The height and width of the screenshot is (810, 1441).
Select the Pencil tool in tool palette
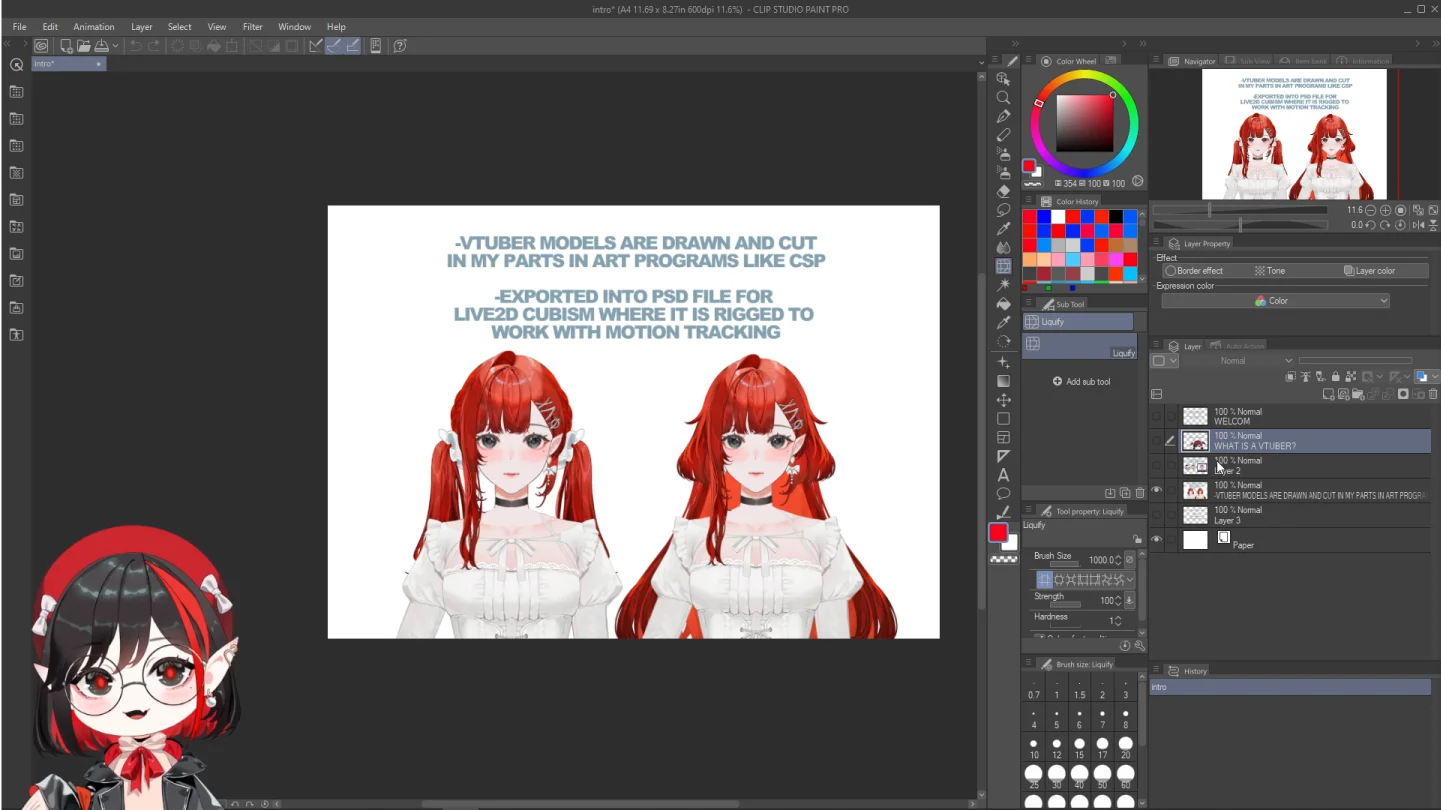pyautogui.click(x=1003, y=135)
